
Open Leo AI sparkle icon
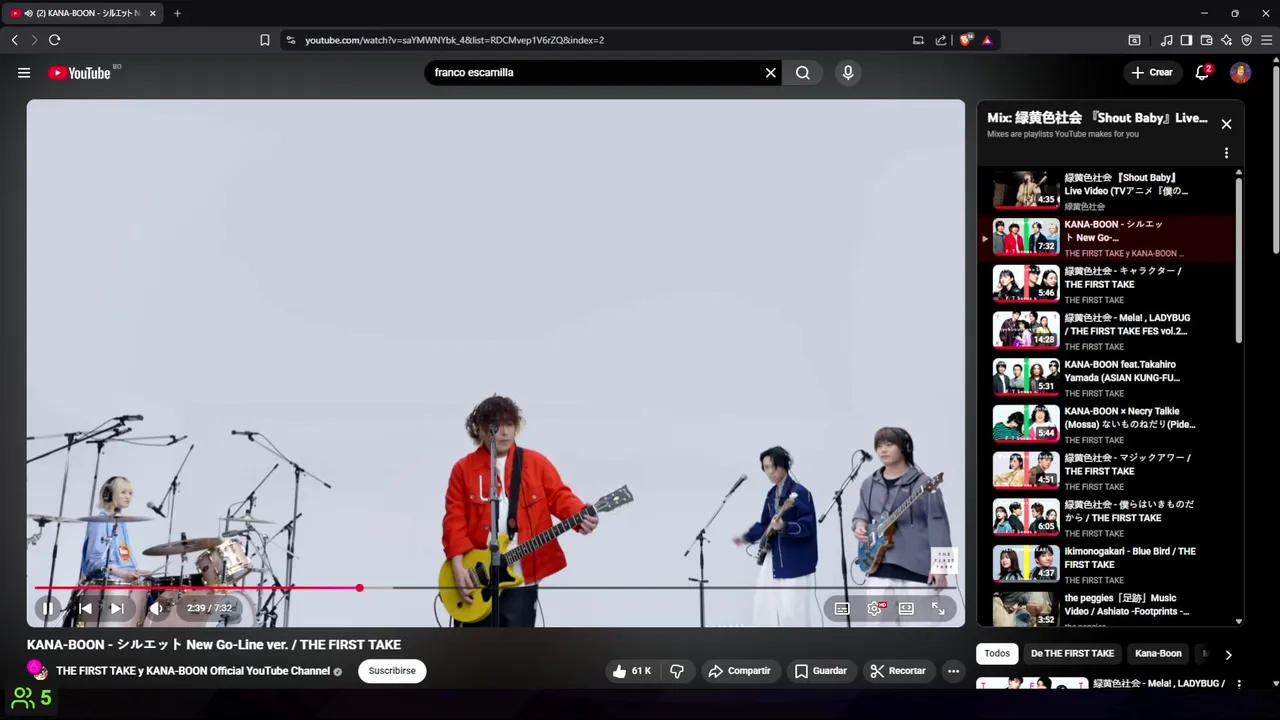click(x=1226, y=40)
